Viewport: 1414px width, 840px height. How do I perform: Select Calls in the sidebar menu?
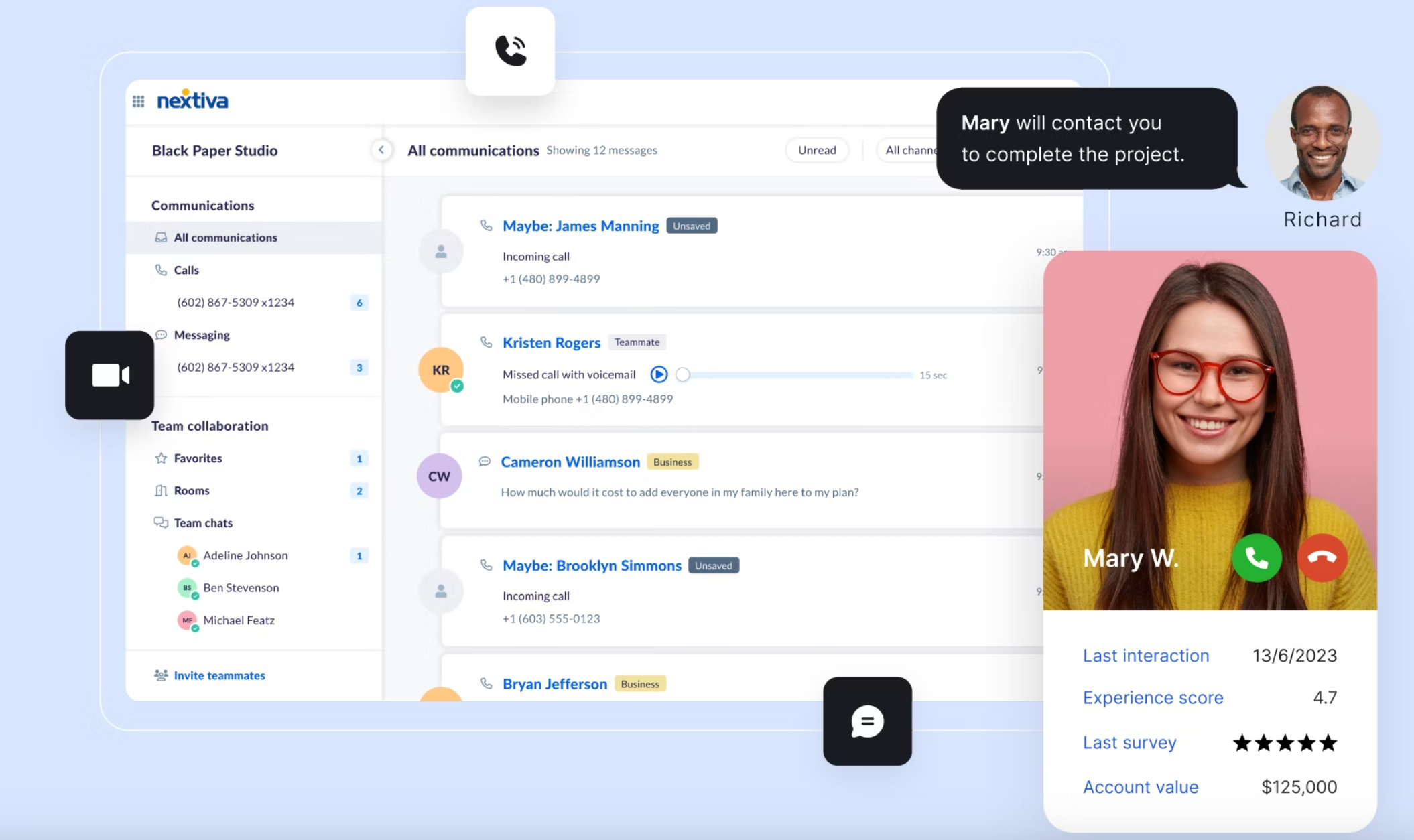tap(186, 270)
